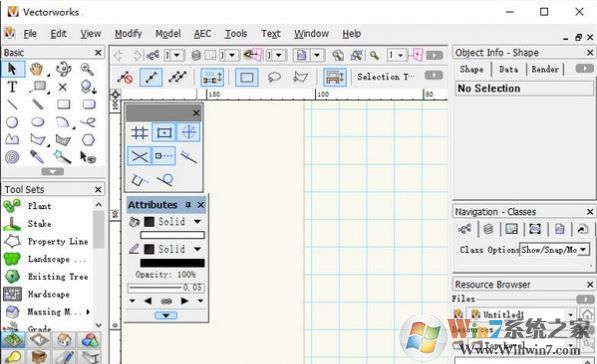
Task: Toggle Smart Points snapping
Action: (164, 156)
